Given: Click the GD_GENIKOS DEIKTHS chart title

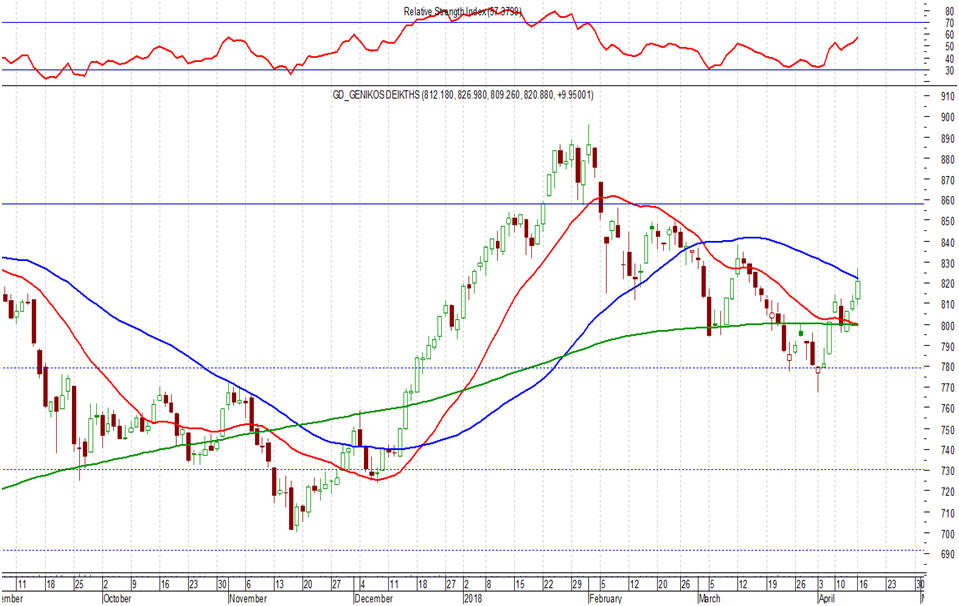Looking at the screenshot, I should tap(462, 95).
